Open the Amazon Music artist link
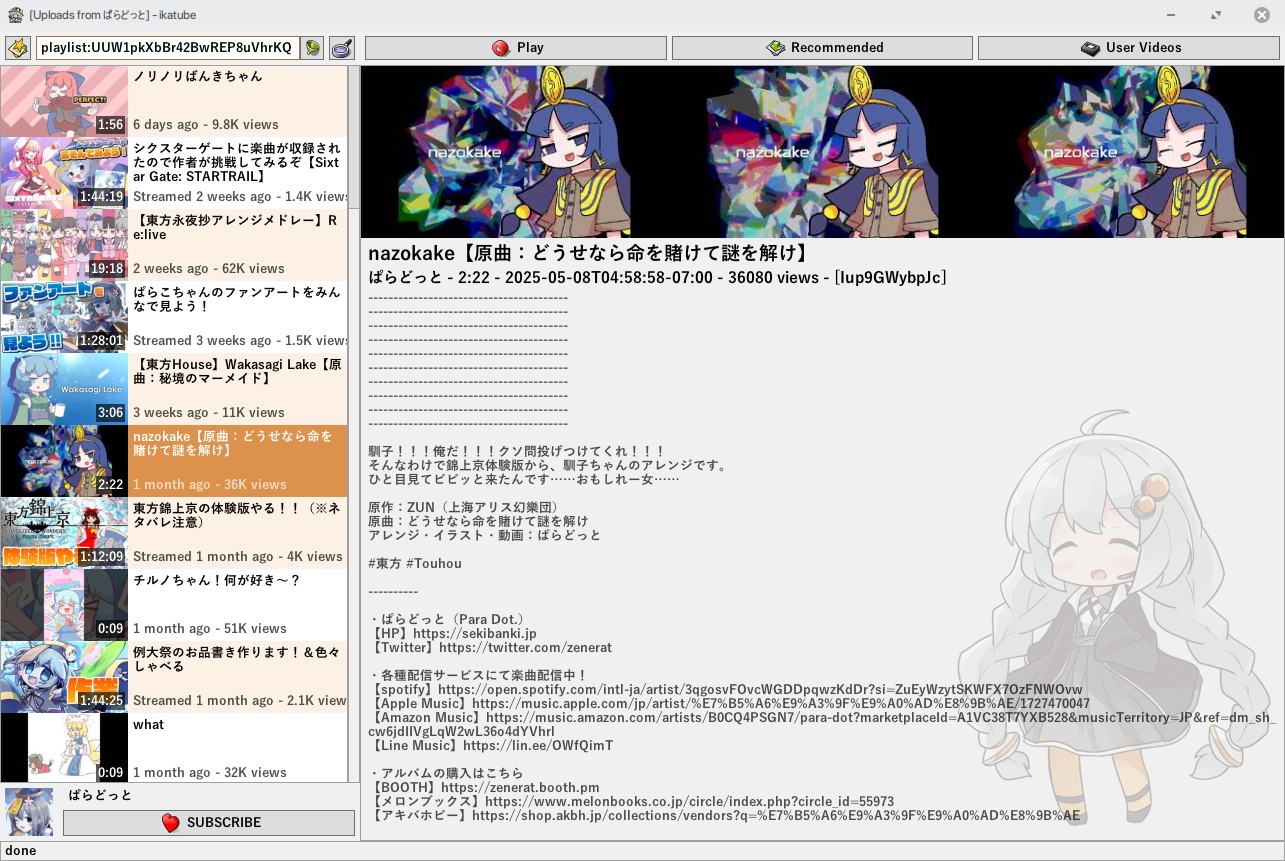This screenshot has width=1285, height=861. pyautogui.click(x=822, y=725)
